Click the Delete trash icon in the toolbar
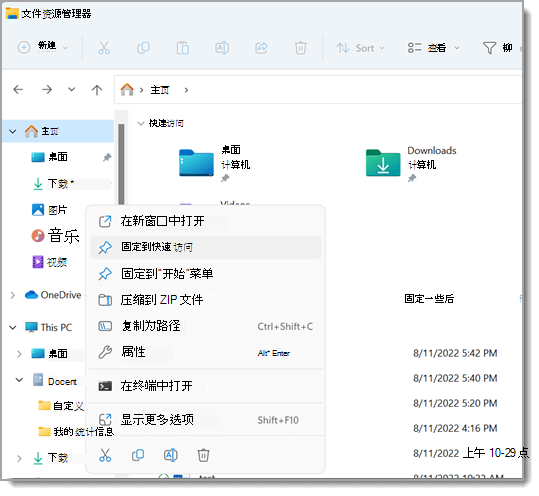Screen dimensions: 539x496 pyautogui.click(x=300, y=48)
